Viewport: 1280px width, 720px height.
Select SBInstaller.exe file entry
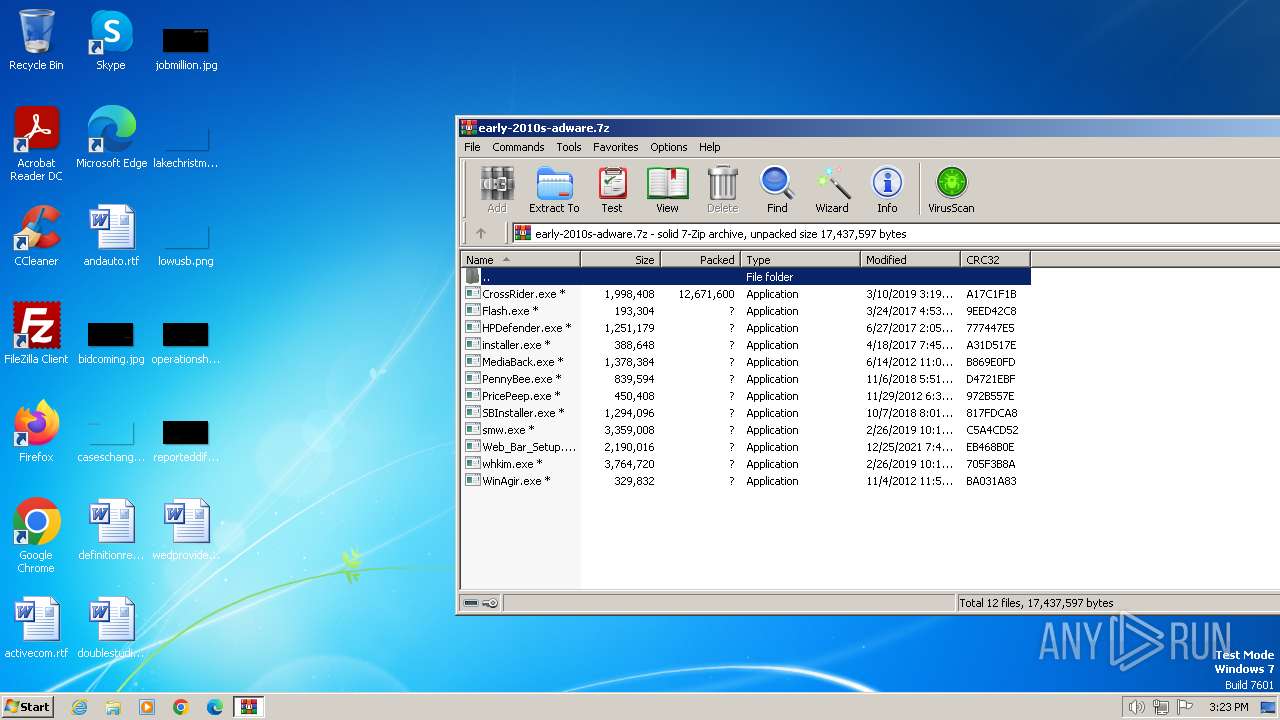(x=745, y=413)
